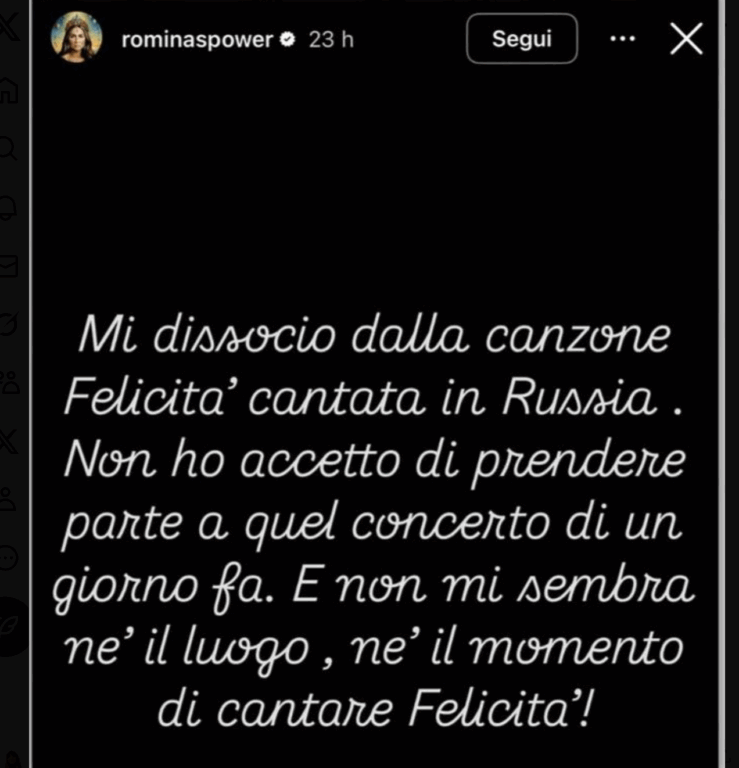Click the Segui follow button

click(522, 39)
